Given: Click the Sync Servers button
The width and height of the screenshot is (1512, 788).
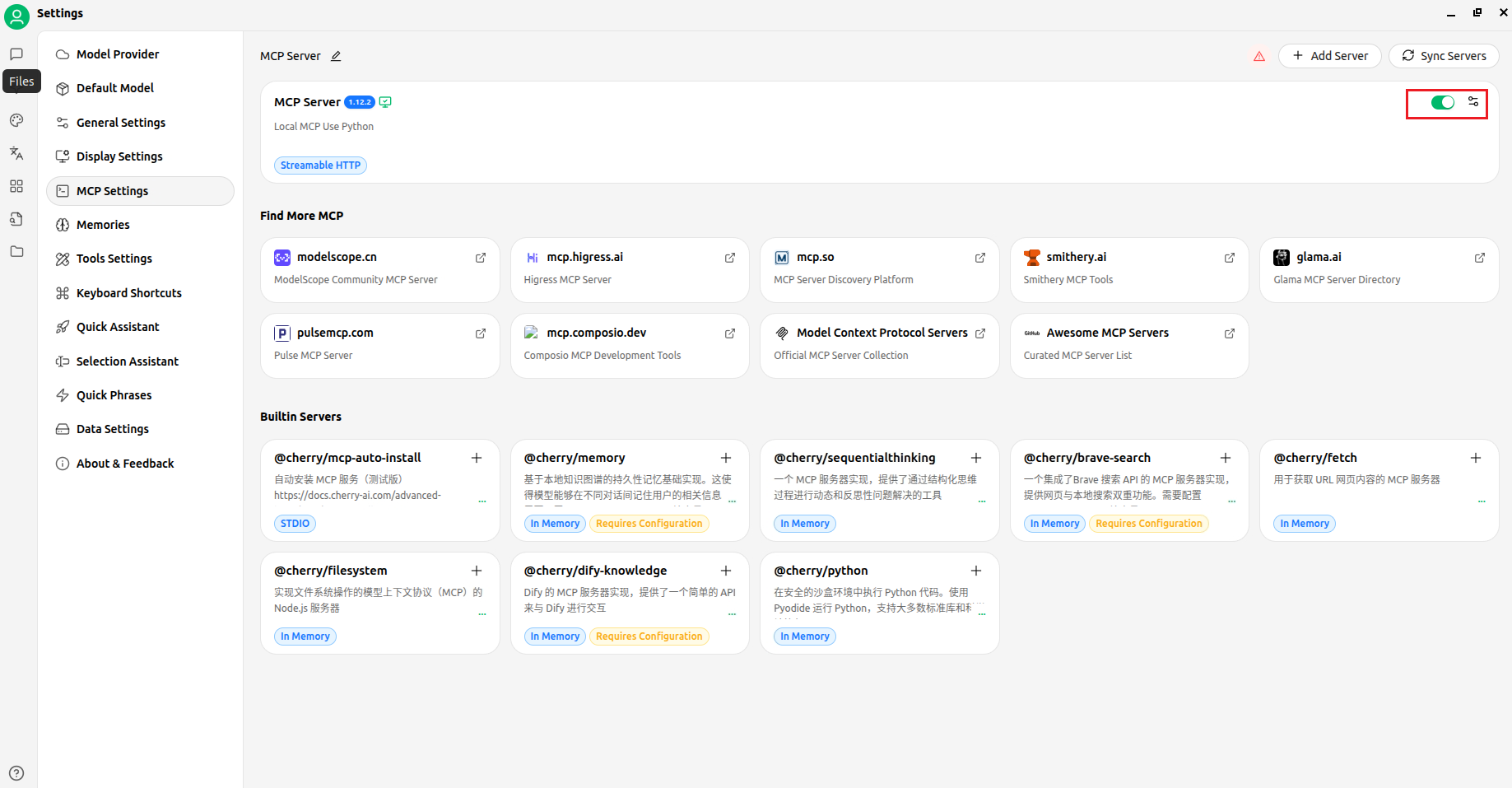Looking at the screenshot, I should 1444,56.
